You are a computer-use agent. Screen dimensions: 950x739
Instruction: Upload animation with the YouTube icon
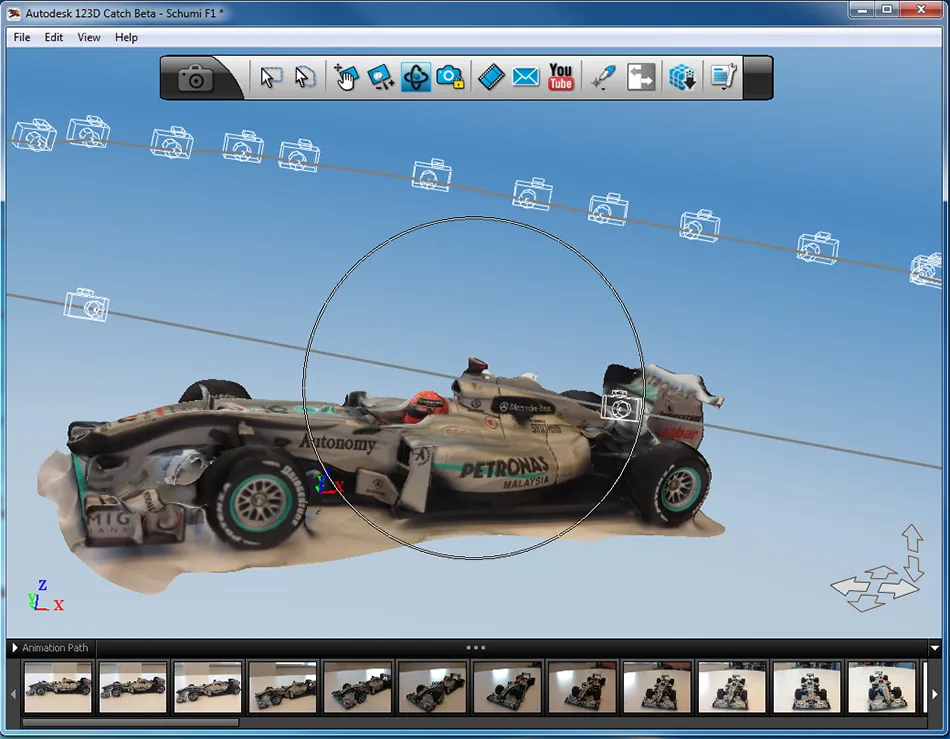[560, 77]
